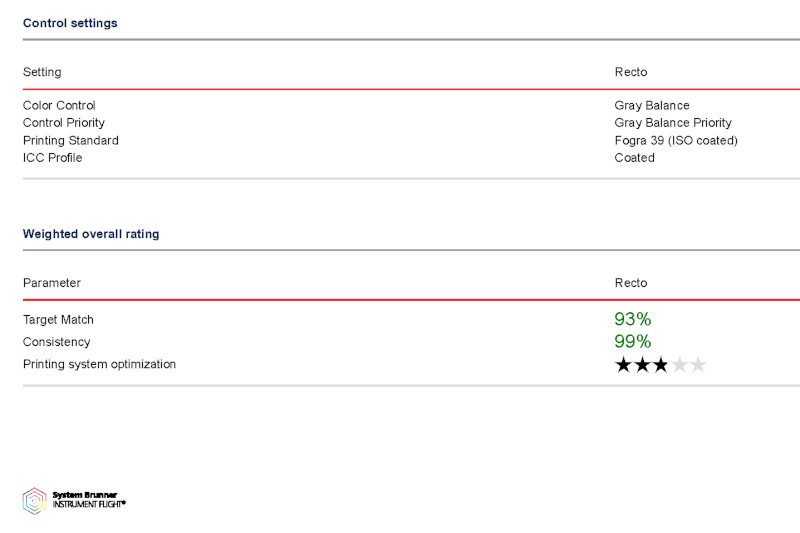Select the 93% Target Match value
The image size is (800, 533).
(x=632, y=319)
